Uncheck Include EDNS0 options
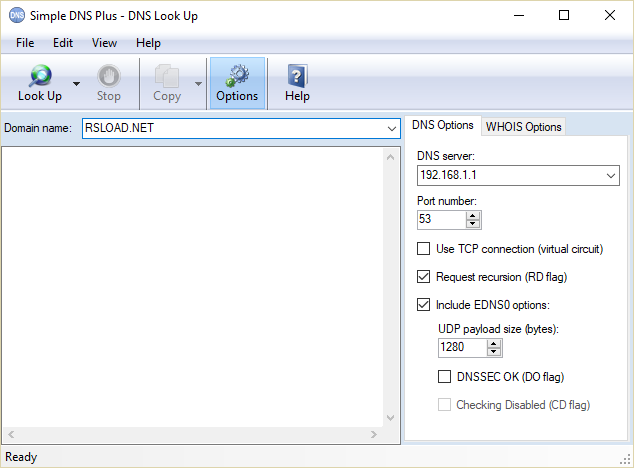The image size is (634, 468). tap(423, 305)
